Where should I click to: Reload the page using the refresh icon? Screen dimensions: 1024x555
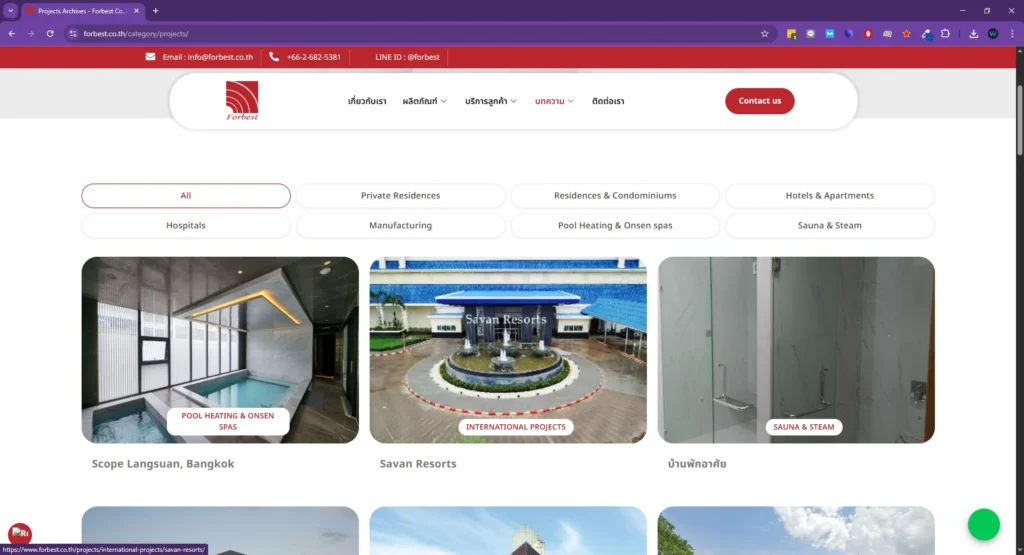(x=50, y=34)
